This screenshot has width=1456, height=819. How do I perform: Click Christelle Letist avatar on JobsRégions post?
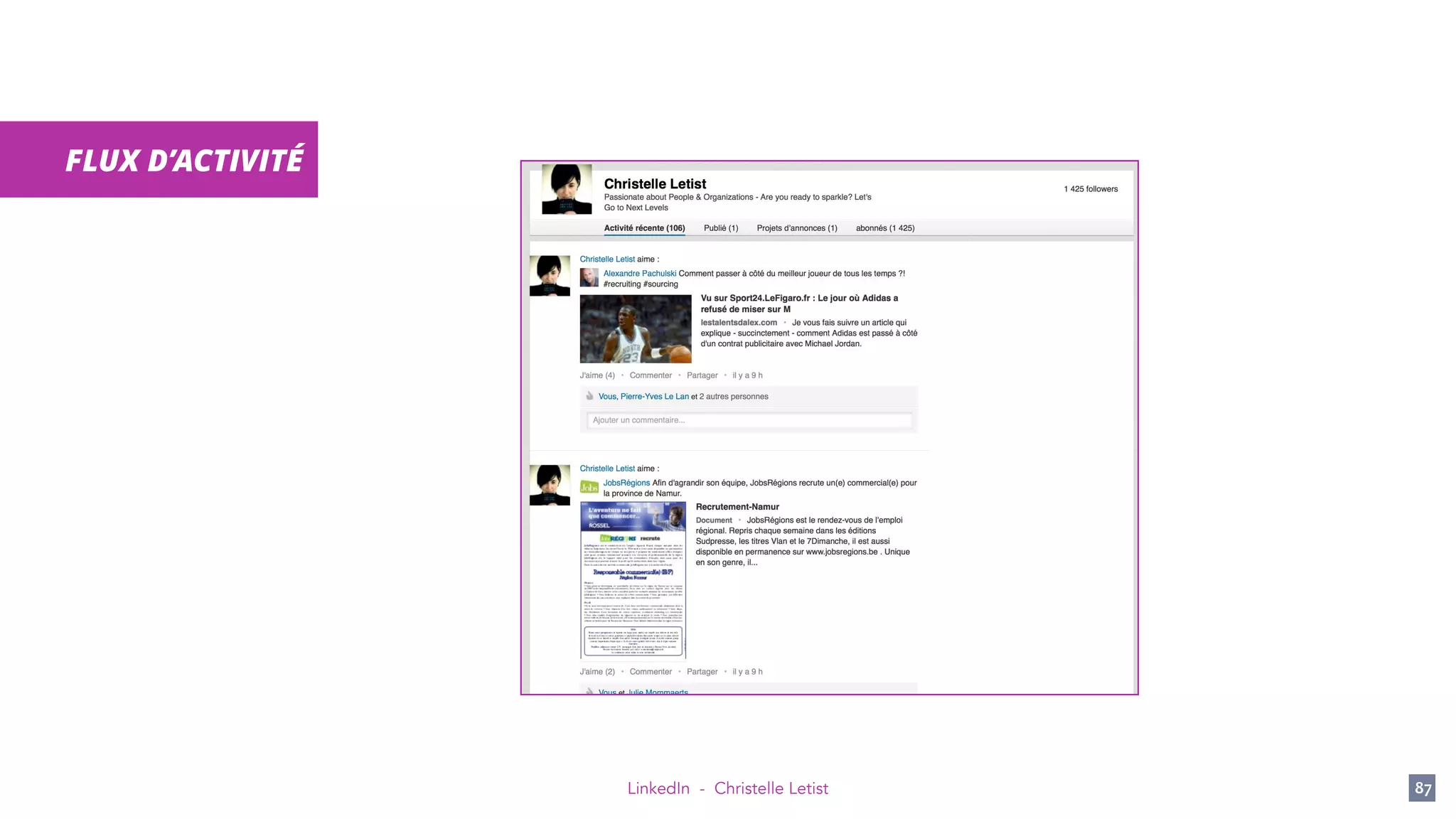pyautogui.click(x=550, y=485)
